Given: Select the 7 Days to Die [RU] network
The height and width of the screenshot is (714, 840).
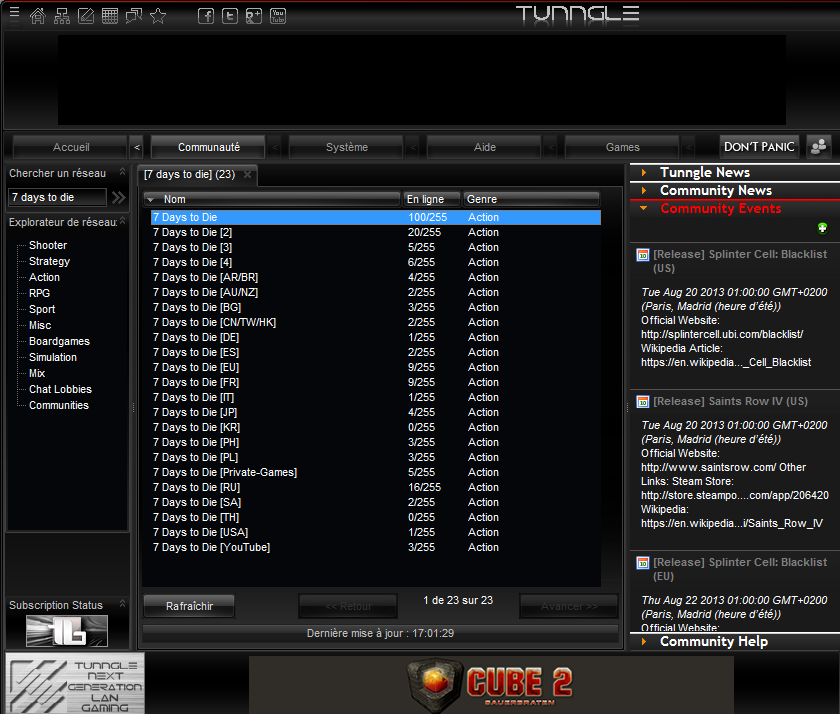Looking at the screenshot, I should click(376, 487).
